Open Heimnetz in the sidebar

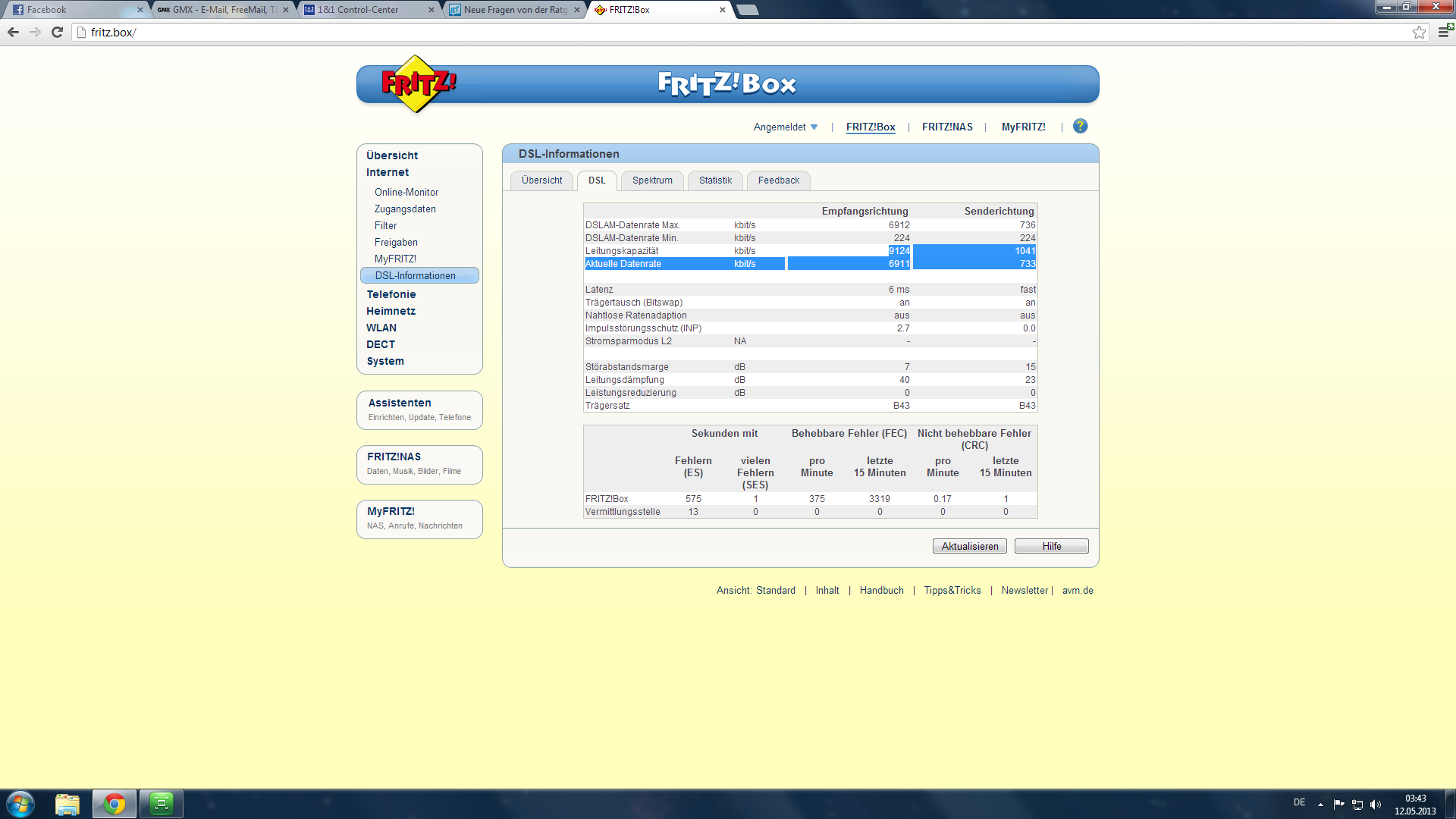pos(391,311)
